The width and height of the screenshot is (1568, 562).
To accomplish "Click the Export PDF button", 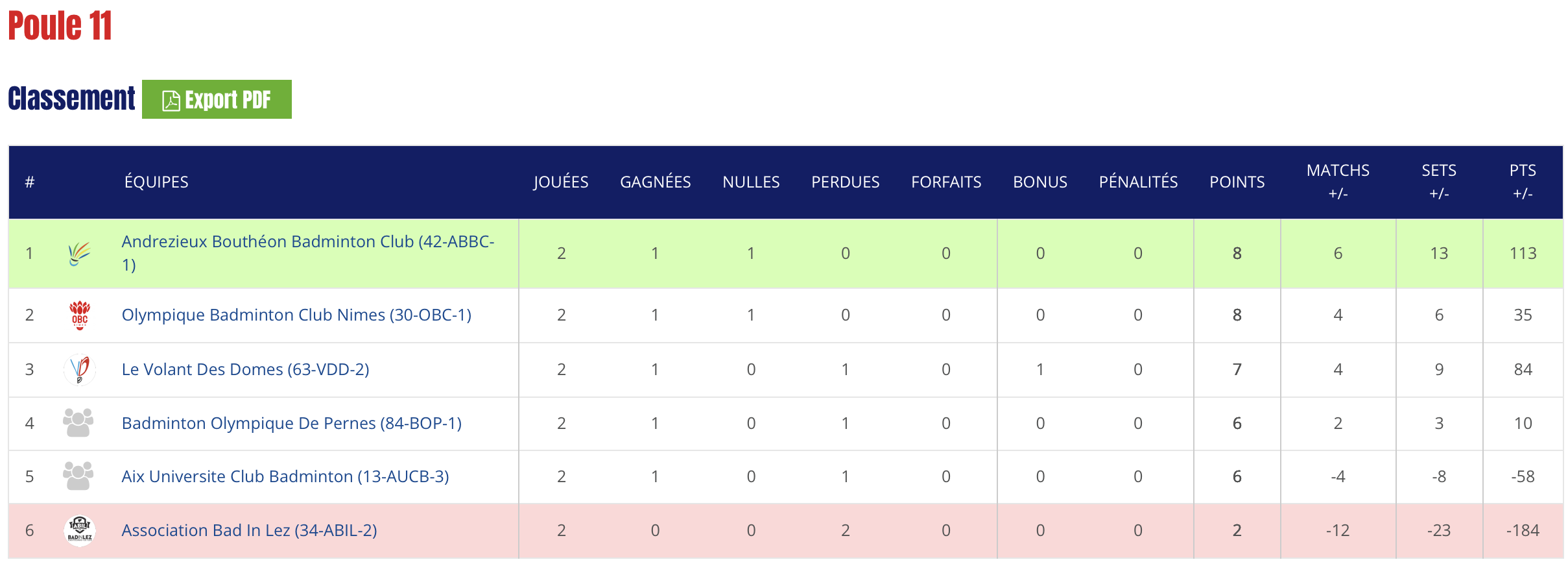I will 217,100.
